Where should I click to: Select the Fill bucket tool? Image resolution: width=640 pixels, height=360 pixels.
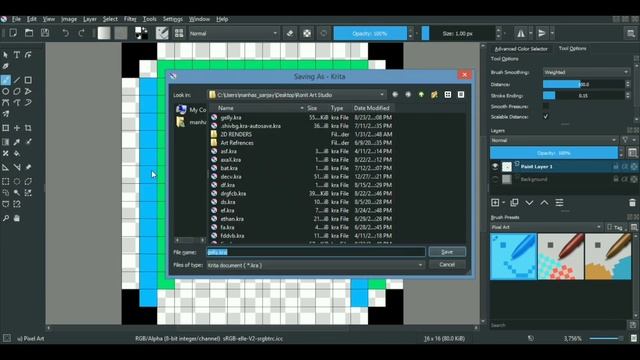tap(17, 153)
